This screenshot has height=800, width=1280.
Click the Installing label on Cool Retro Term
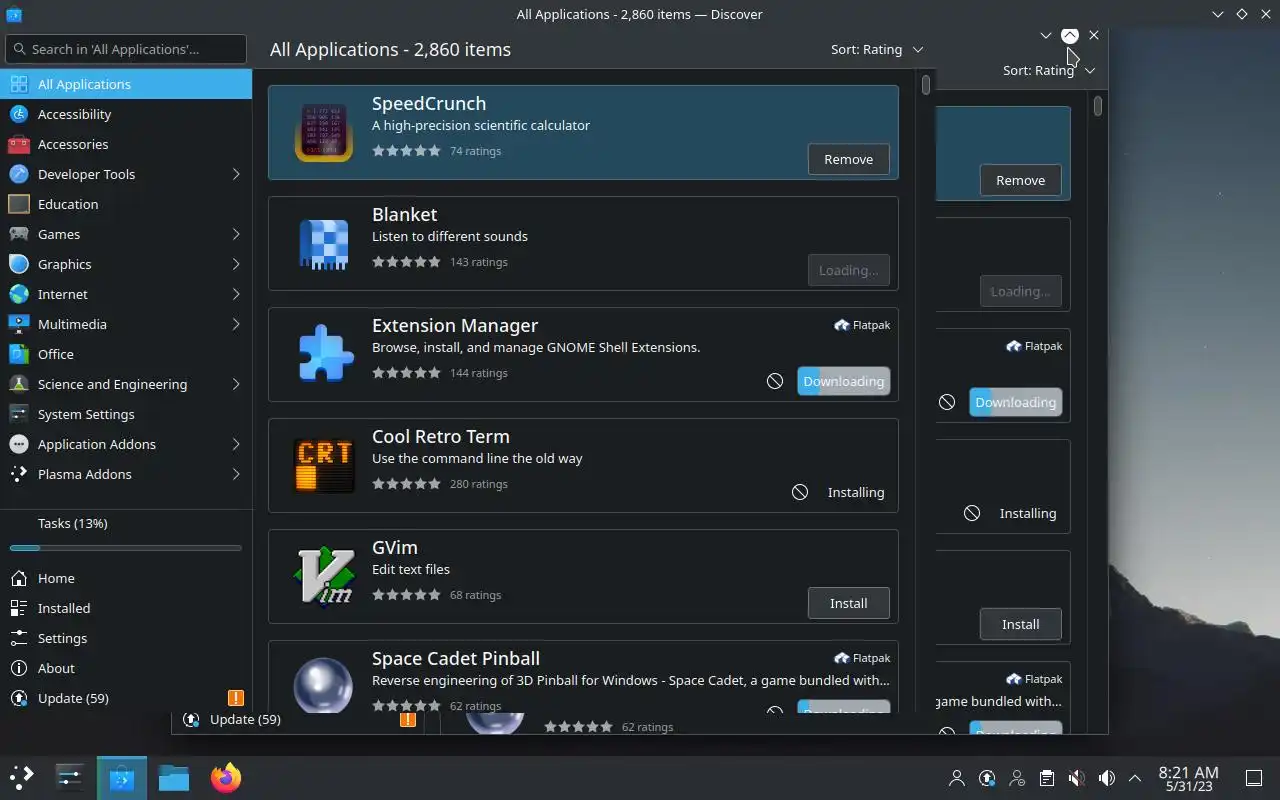[x=856, y=492]
